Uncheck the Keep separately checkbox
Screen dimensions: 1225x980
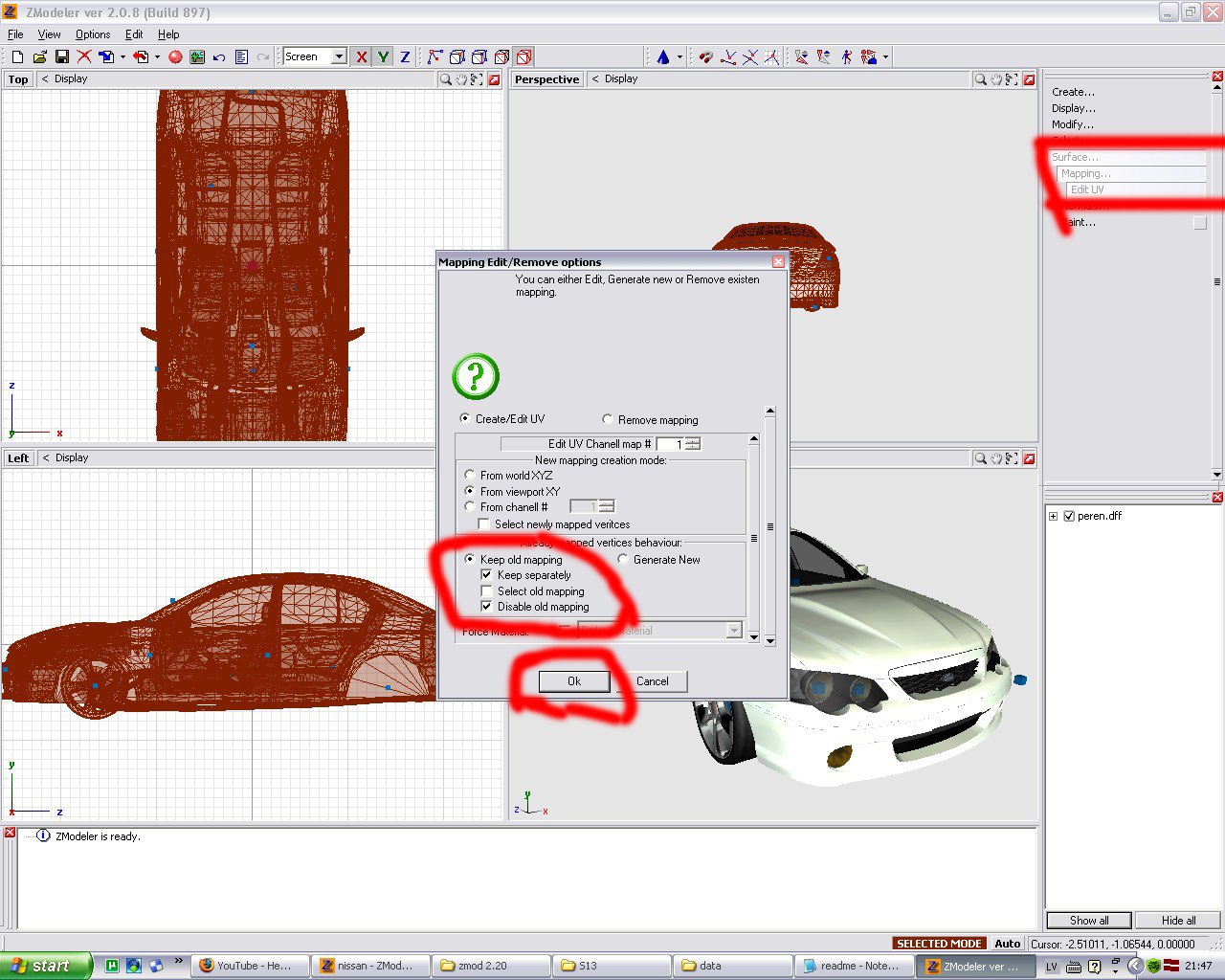coord(486,575)
